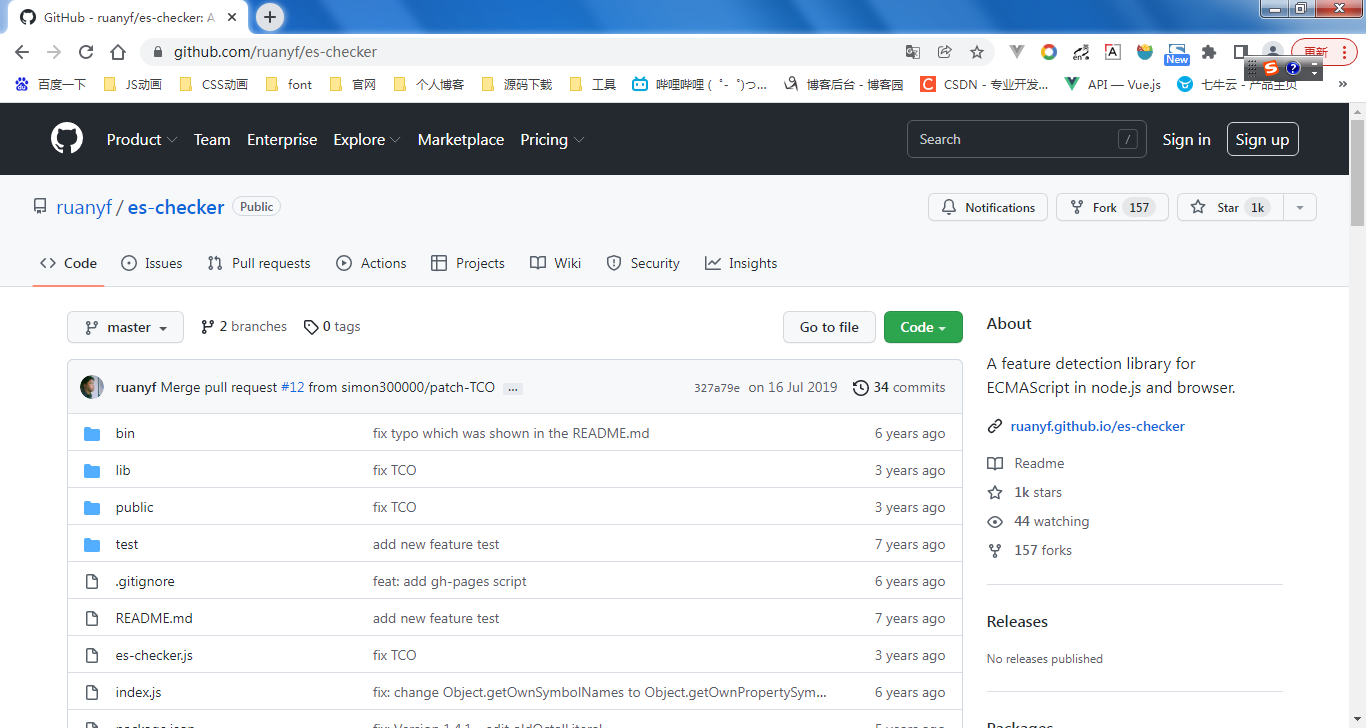
Task: Open the dropdown arrow next to Star
Action: click(x=1299, y=207)
